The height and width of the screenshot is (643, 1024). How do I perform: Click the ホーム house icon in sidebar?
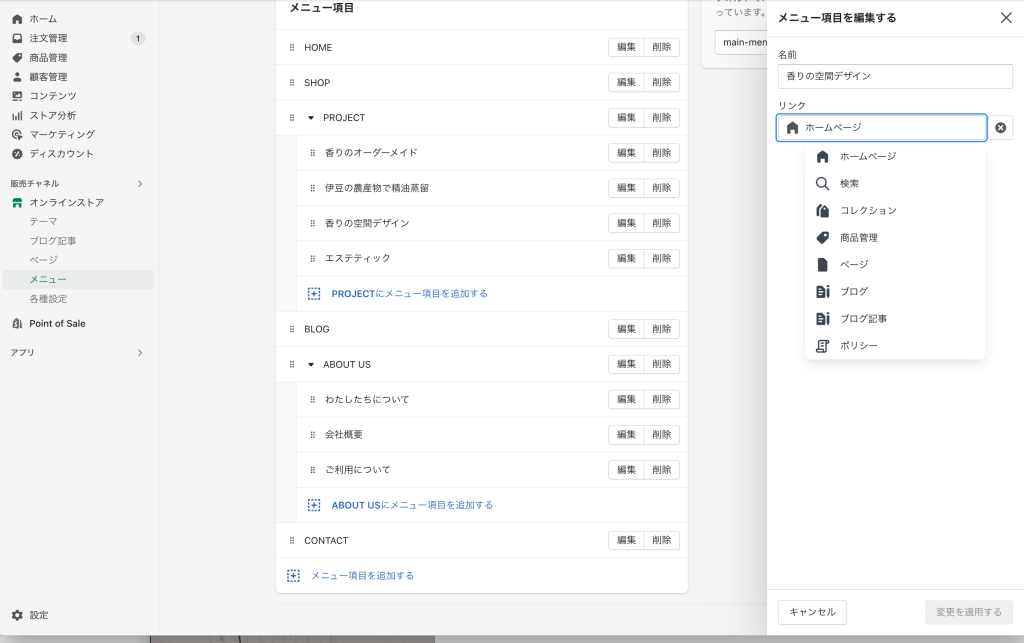tap(17, 19)
